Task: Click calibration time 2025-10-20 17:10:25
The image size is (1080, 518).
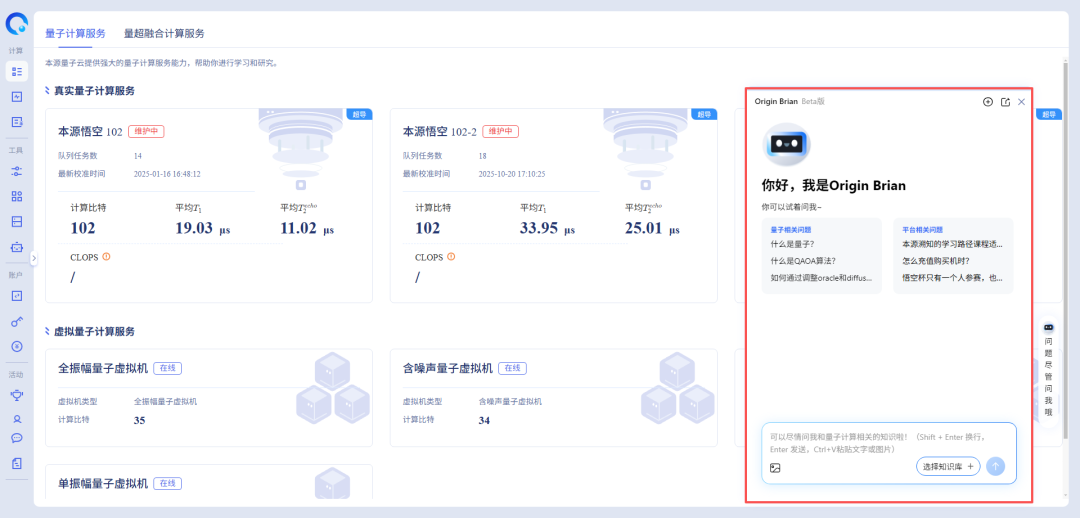Action: pos(512,174)
